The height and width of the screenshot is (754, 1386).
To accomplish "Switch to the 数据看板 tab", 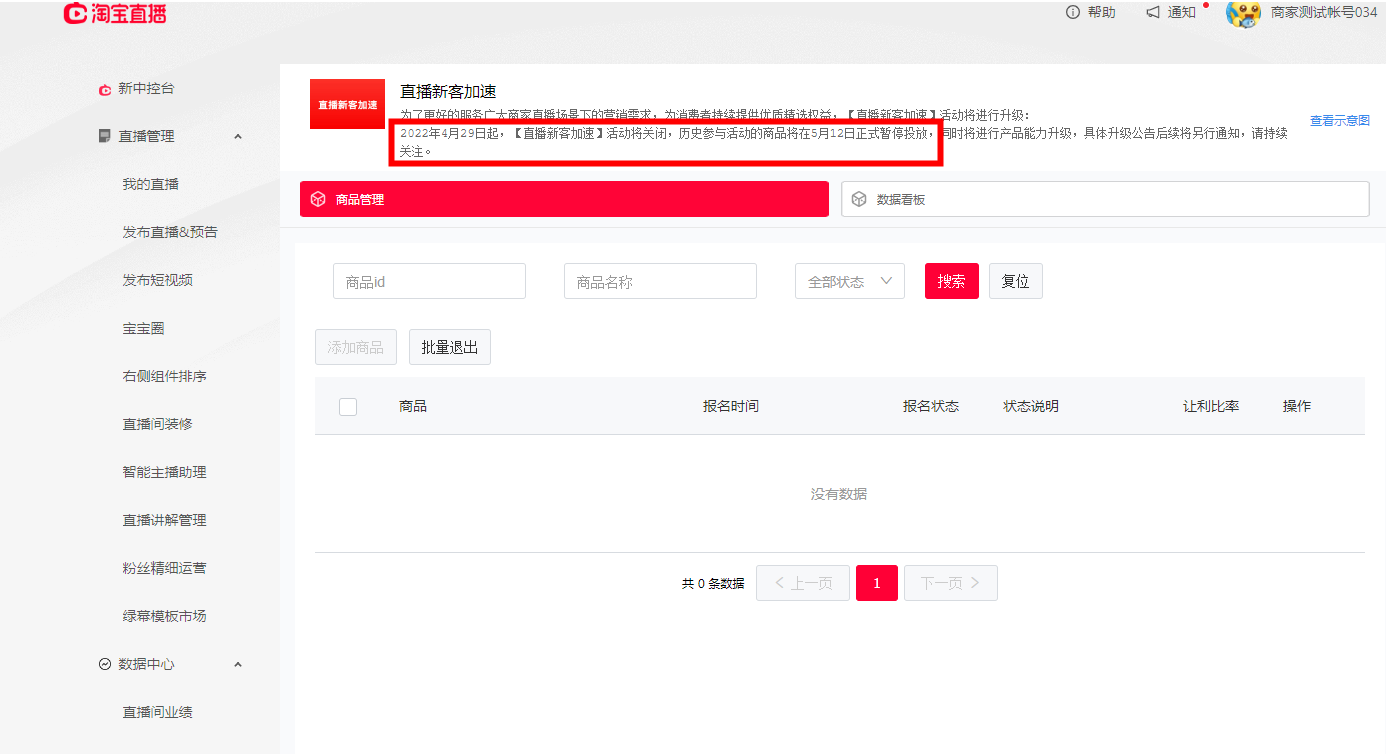I will coord(1105,199).
